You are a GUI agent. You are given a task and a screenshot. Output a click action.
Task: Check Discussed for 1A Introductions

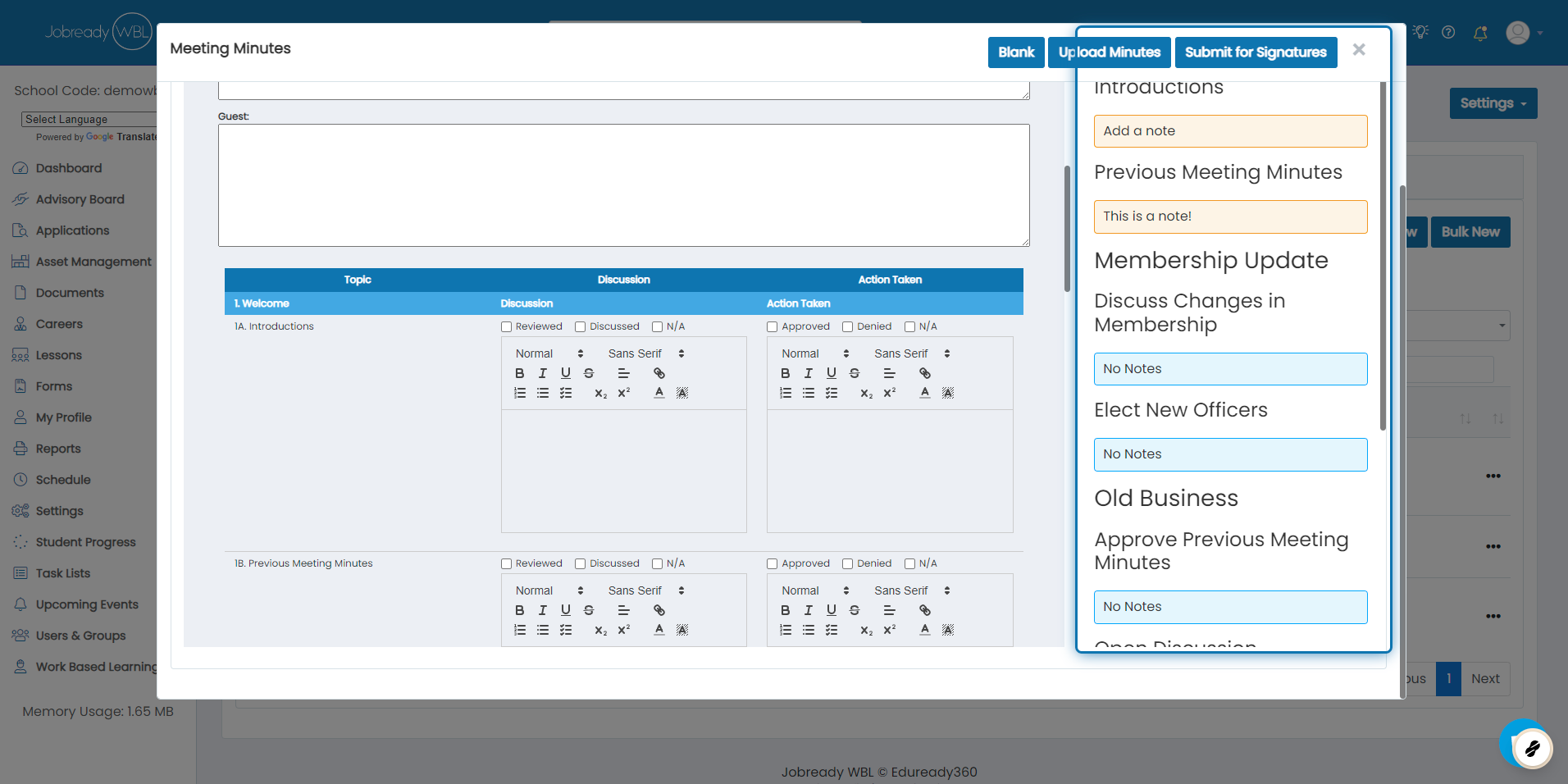coord(580,326)
